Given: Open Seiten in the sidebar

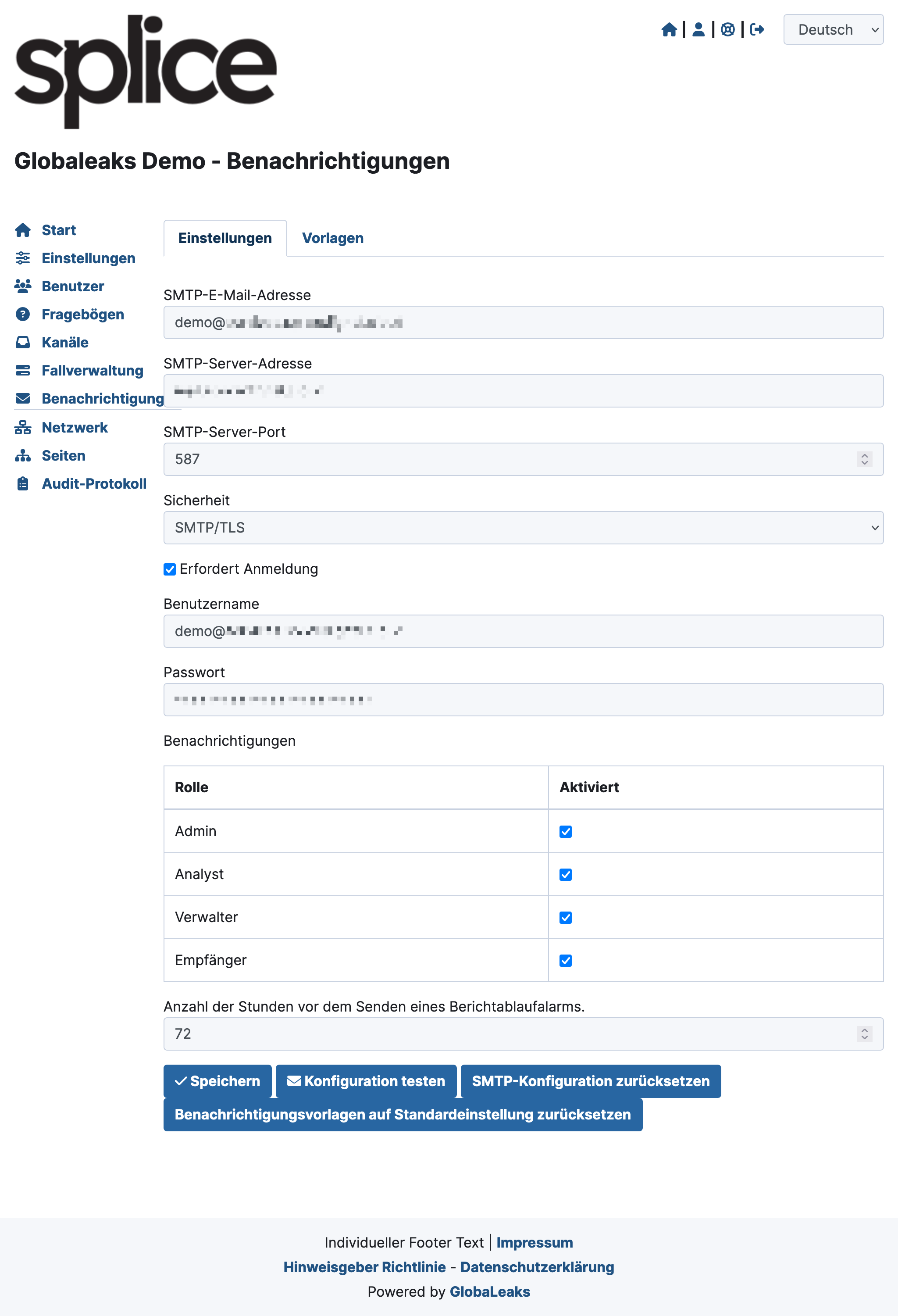Looking at the screenshot, I should point(64,455).
